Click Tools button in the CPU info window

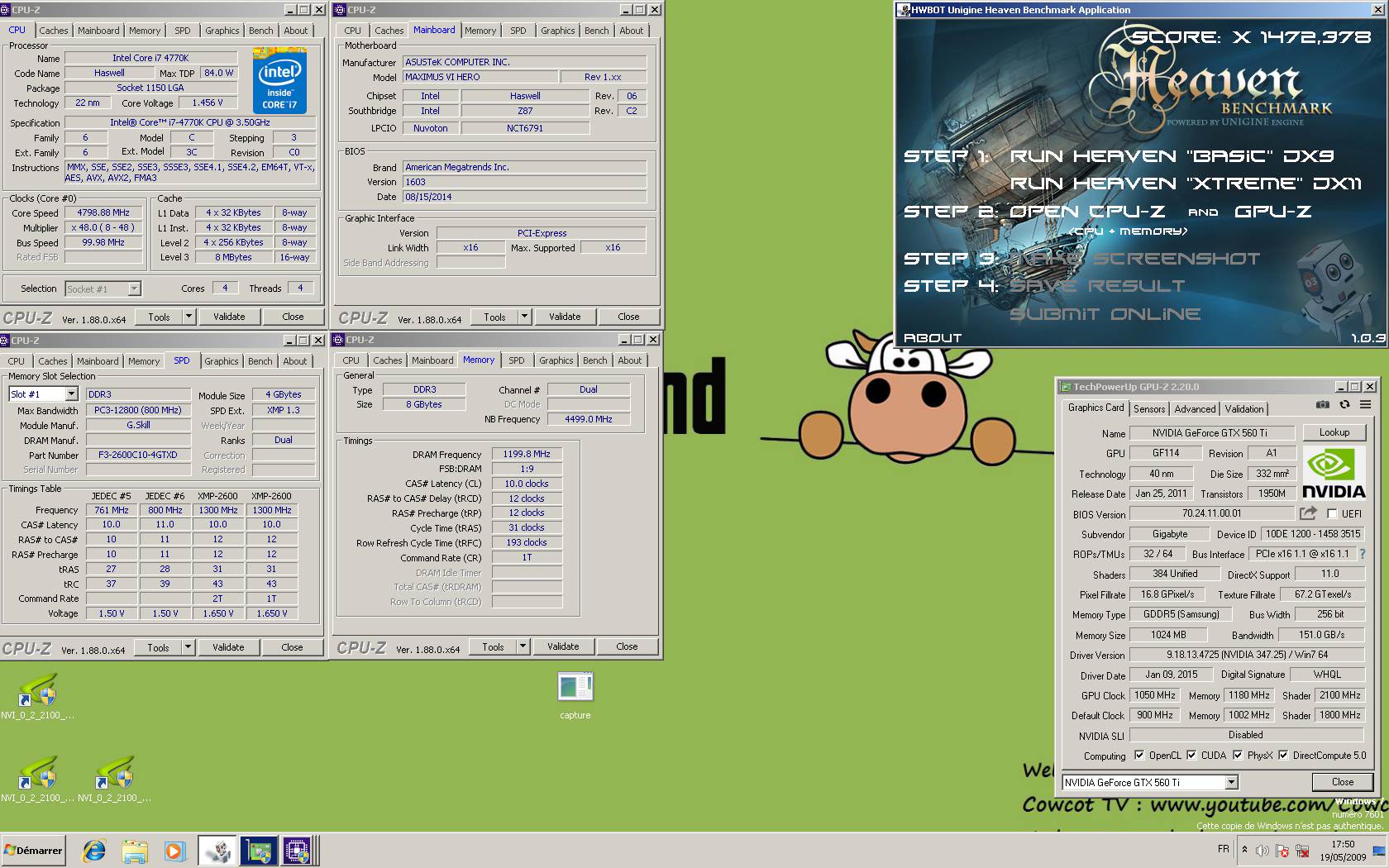click(x=159, y=317)
